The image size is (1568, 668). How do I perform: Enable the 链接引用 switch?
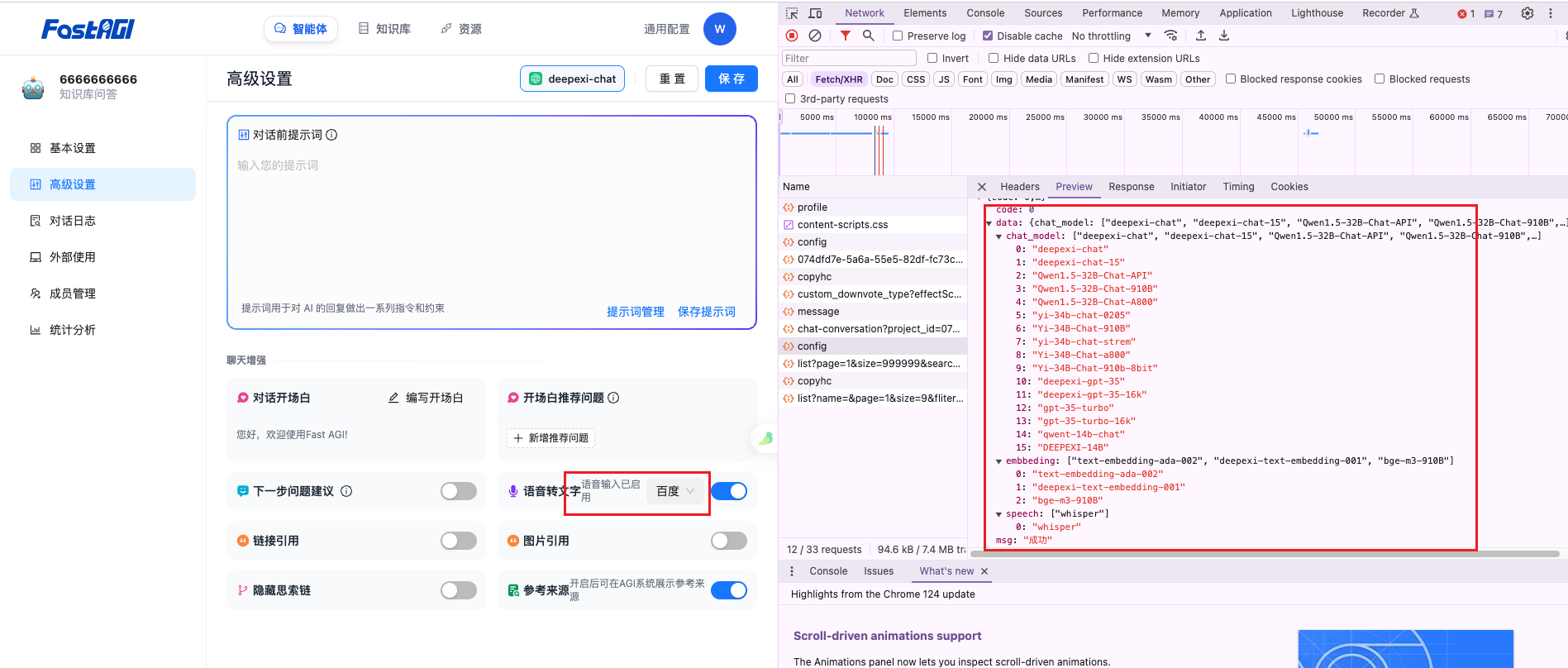[x=459, y=541]
